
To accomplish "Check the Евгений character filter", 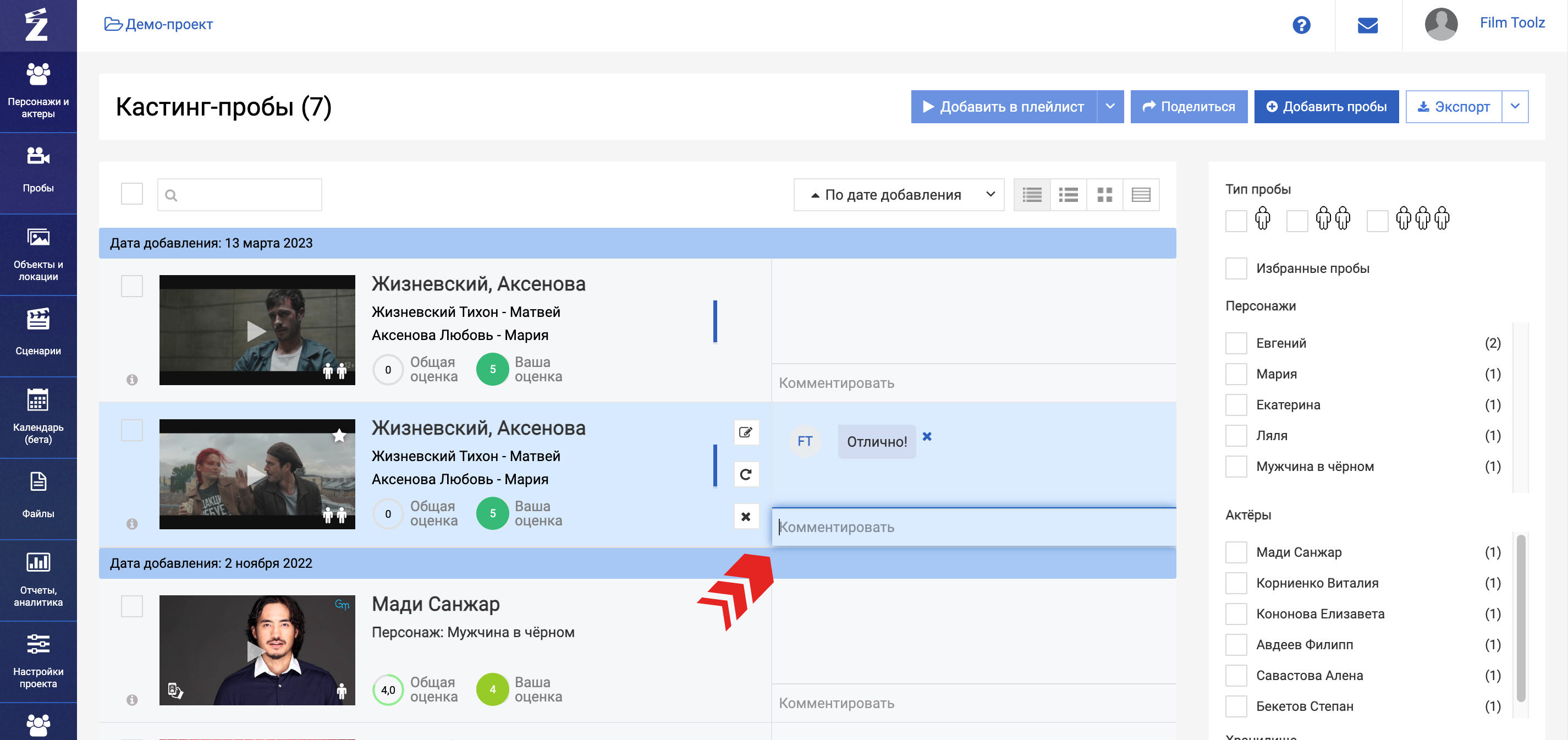I will click(1236, 343).
